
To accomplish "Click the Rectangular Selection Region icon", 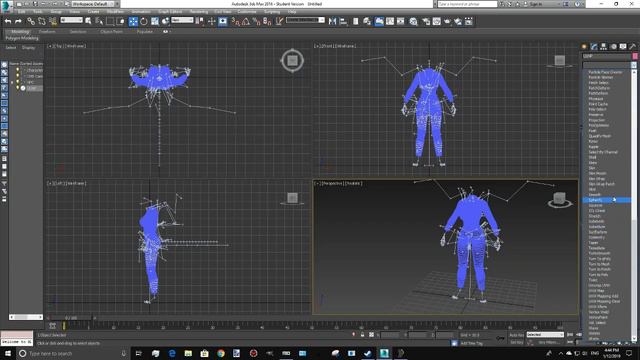I will [110, 21].
